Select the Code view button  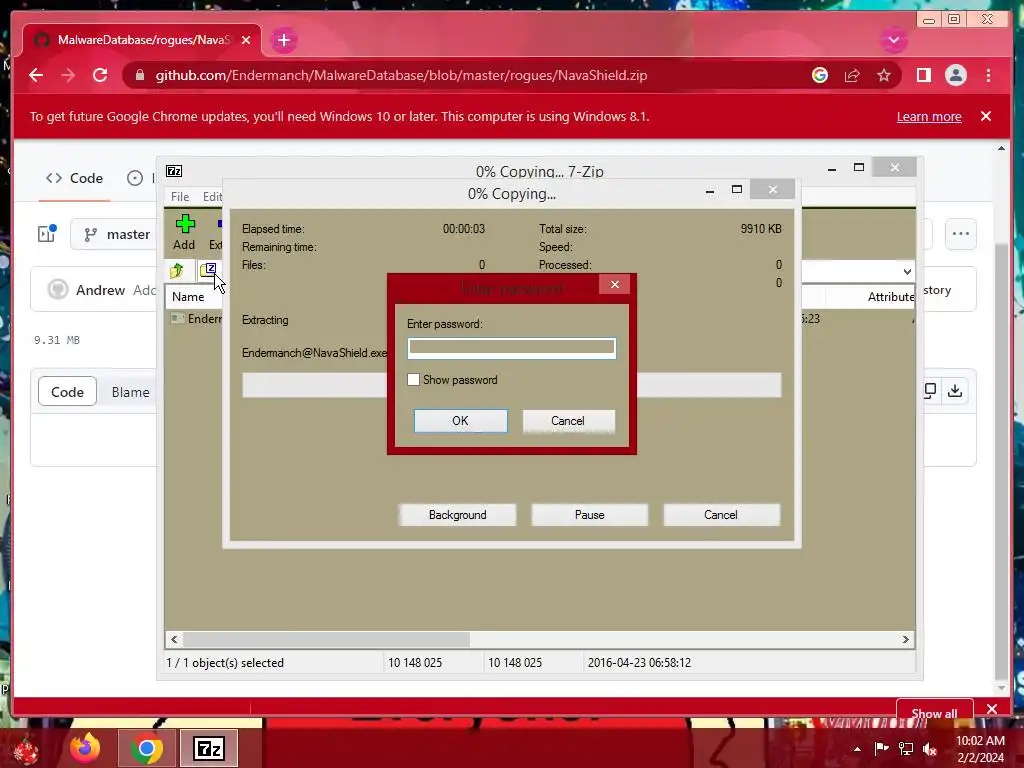[67, 392]
